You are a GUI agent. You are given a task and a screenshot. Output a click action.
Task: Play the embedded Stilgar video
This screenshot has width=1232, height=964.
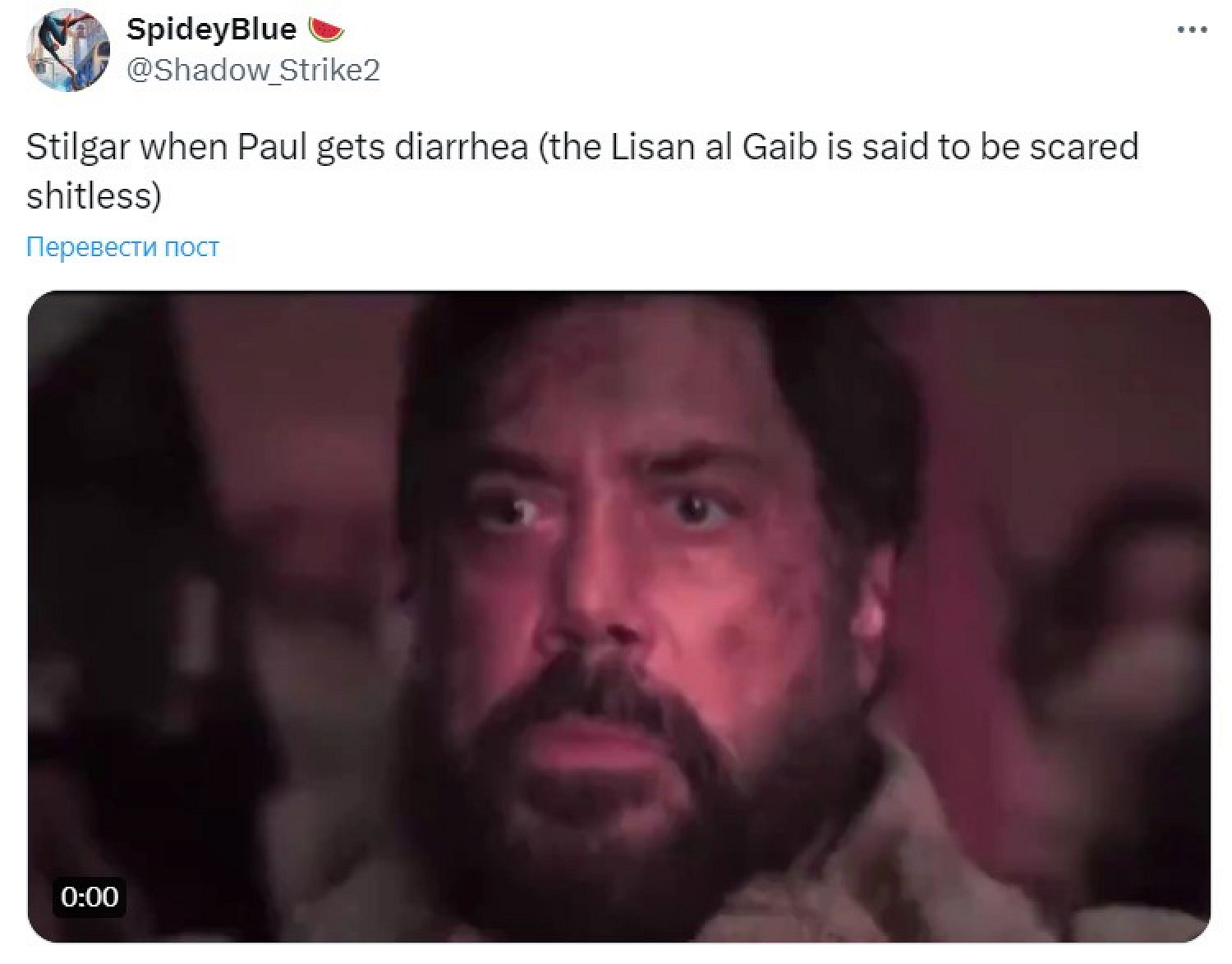click(x=618, y=617)
